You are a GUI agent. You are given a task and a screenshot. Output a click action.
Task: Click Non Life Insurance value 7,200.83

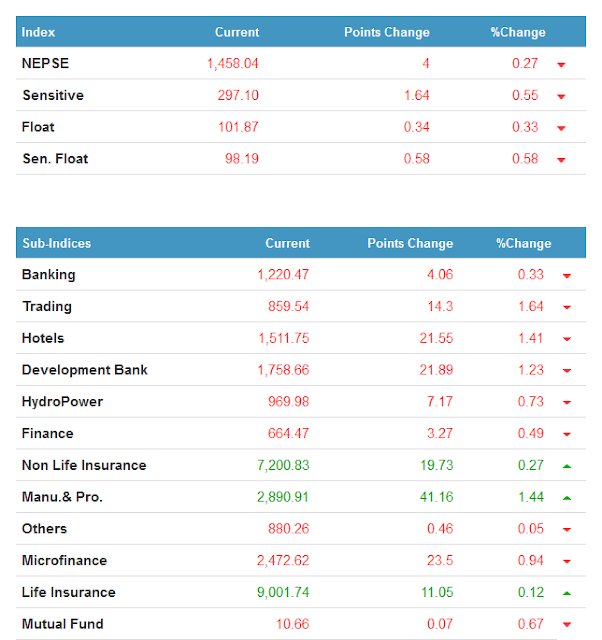[x=283, y=465]
